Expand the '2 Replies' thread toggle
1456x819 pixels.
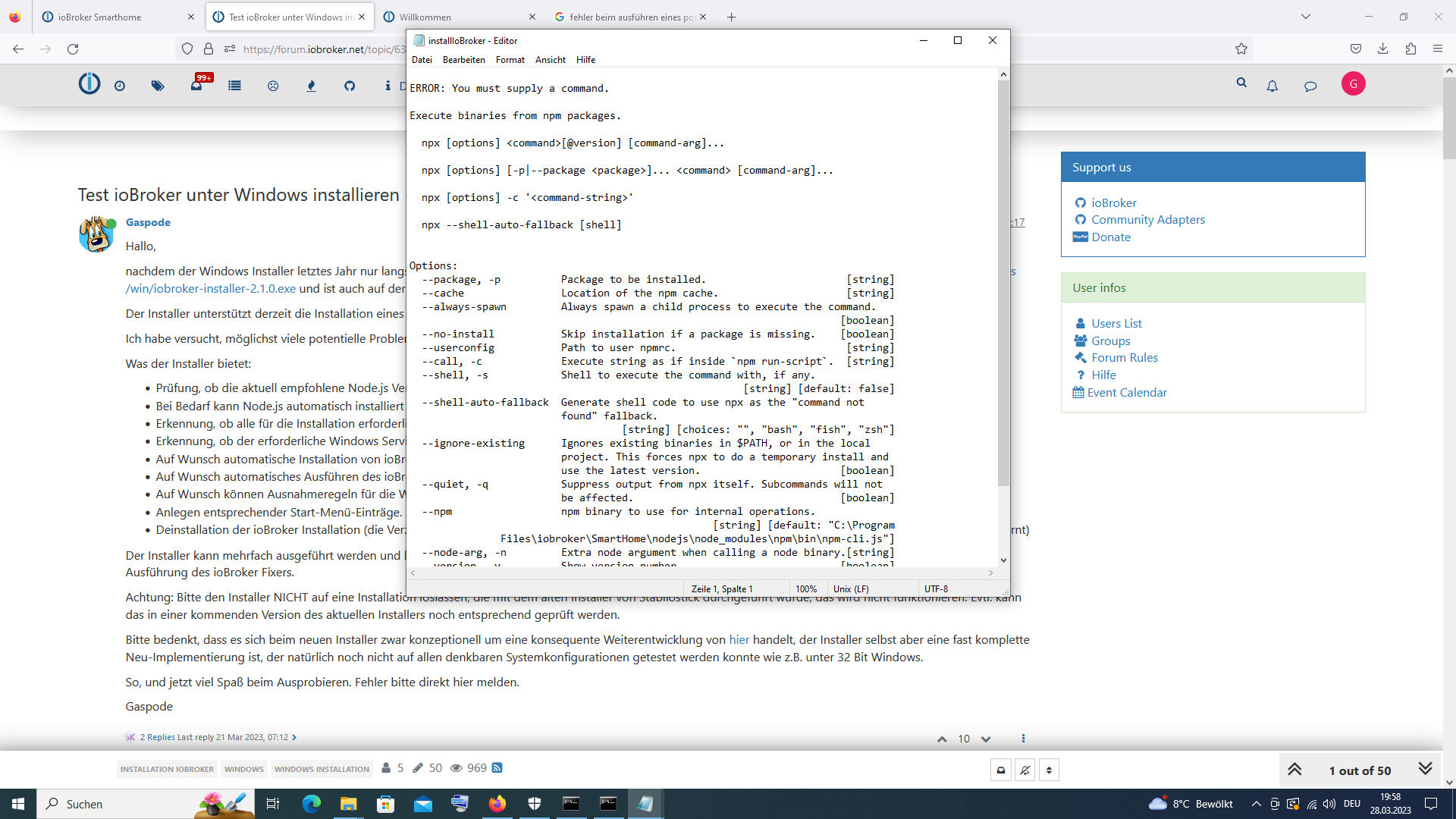pyautogui.click(x=211, y=738)
